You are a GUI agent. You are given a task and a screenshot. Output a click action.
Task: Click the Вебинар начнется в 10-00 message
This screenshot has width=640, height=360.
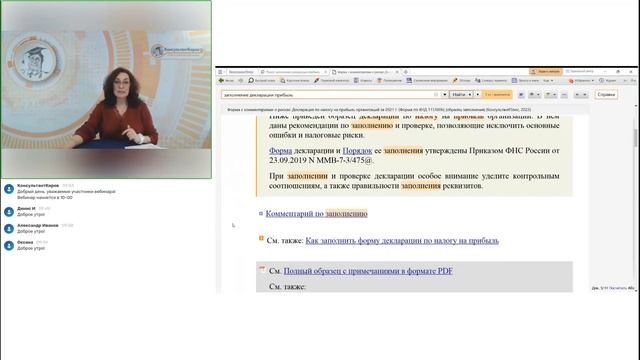coord(44,198)
